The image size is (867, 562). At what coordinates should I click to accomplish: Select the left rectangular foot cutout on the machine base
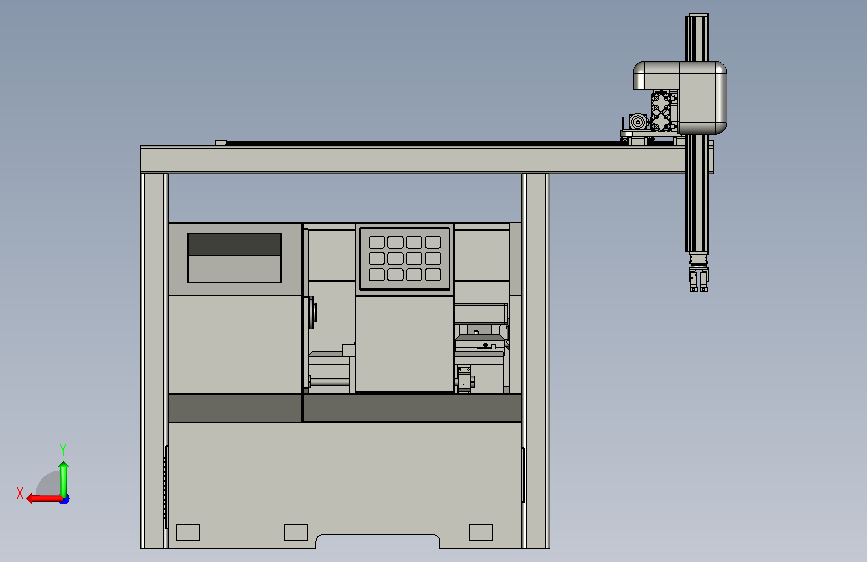pyautogui.click(x=188, y=532)
